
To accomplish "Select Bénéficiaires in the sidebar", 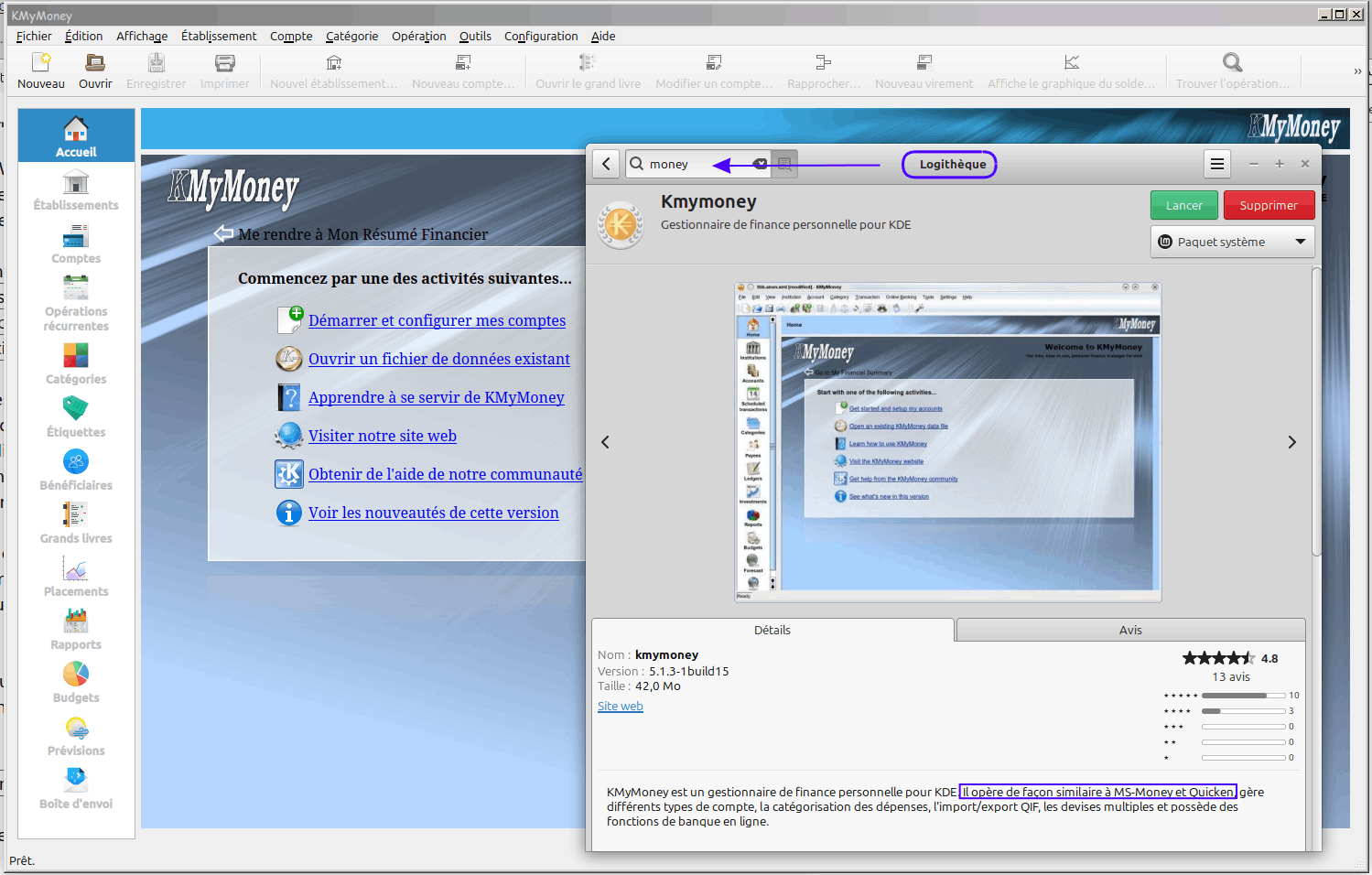I will coord(76,470).
